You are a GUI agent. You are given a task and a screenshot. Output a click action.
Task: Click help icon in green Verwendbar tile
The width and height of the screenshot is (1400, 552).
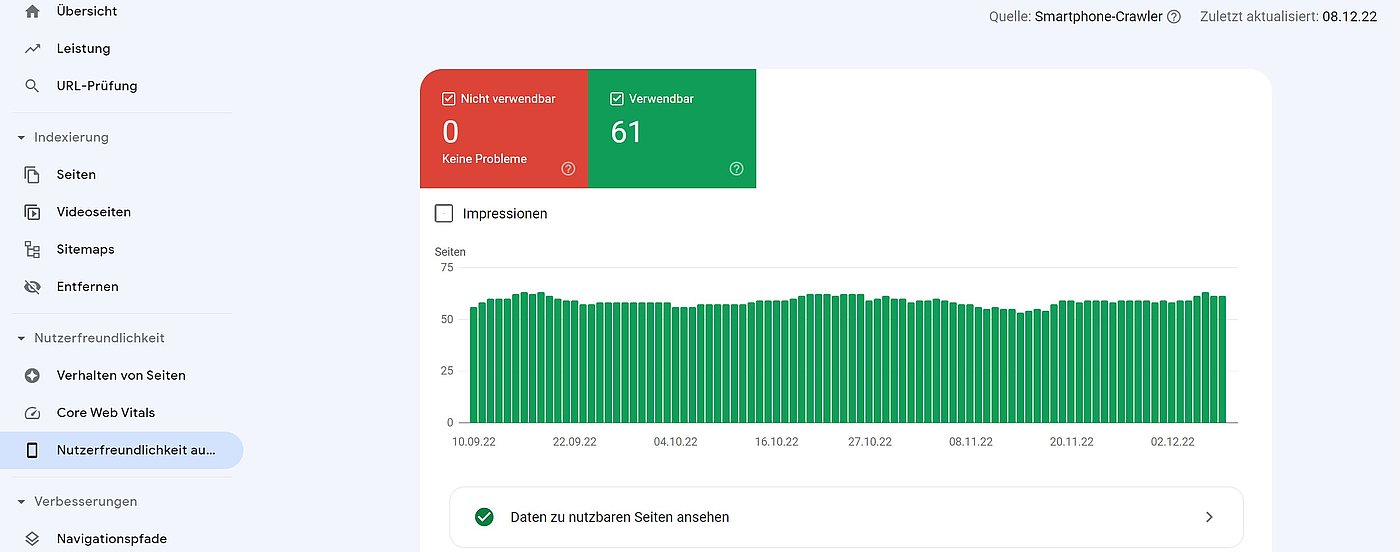(x=736, y=169)
